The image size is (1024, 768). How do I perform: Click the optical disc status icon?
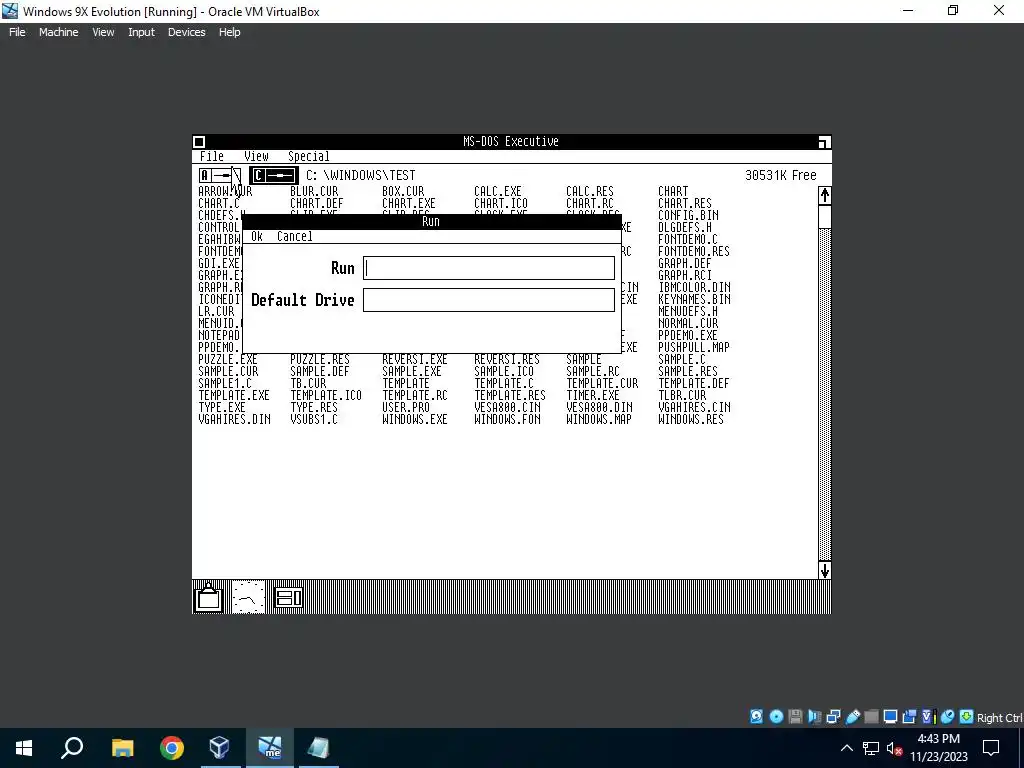pyautogui.click(x=776, y=716)
